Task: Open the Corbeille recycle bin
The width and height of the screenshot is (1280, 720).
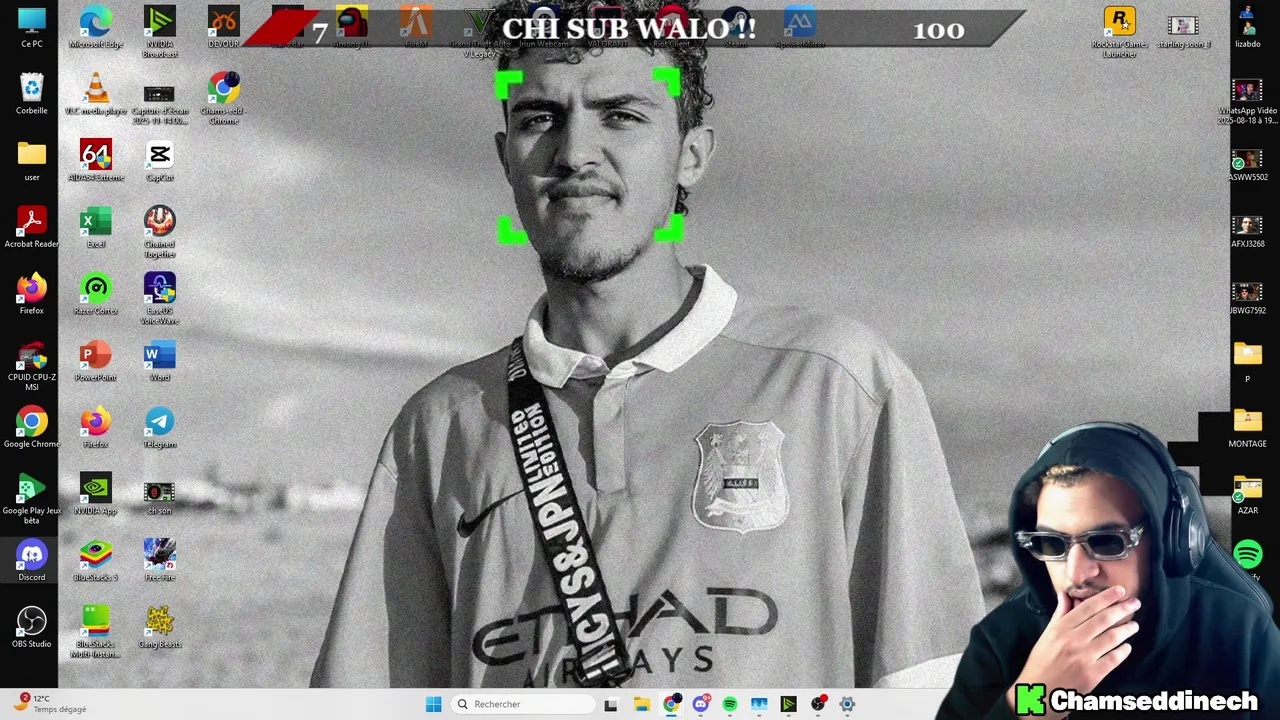Action: 31,94
